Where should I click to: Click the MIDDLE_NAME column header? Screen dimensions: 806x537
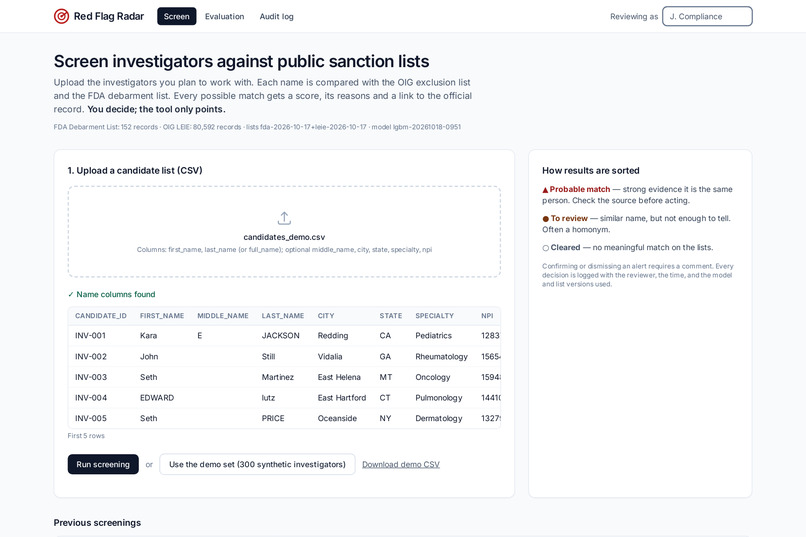click(x=223, y=316)
